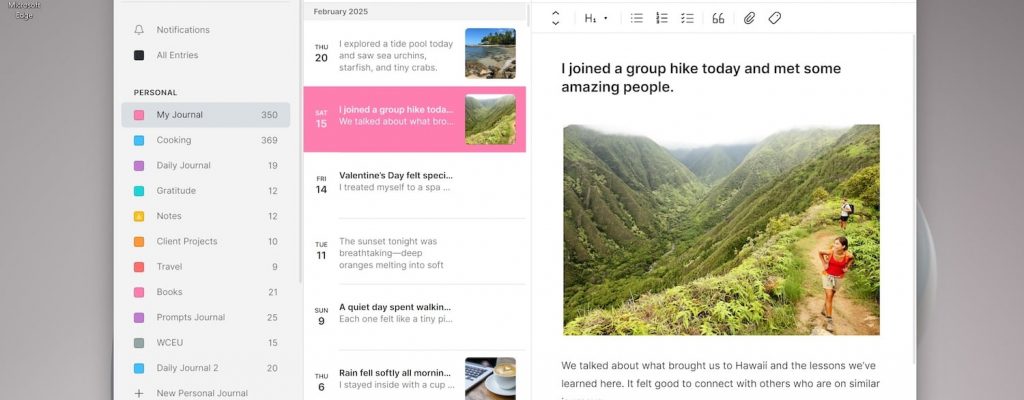This screenshot has width=1024, height=400.
Task: Click the purple Daily Journal color swatch
Action: (139, 166)
